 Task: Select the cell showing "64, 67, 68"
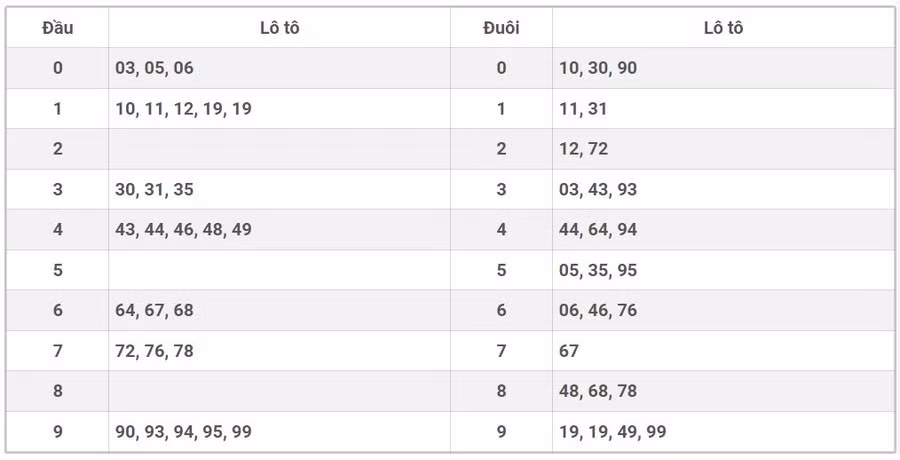tap(155, 311)
